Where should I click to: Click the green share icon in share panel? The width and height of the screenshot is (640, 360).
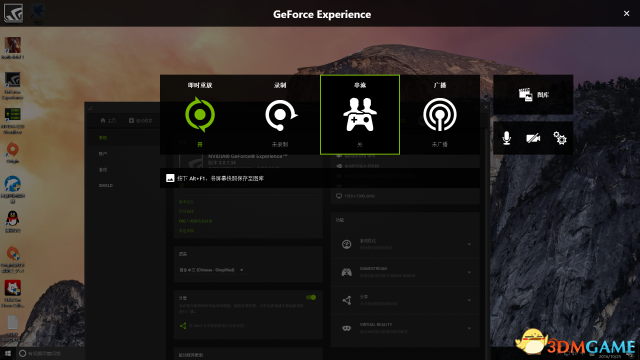183,325
